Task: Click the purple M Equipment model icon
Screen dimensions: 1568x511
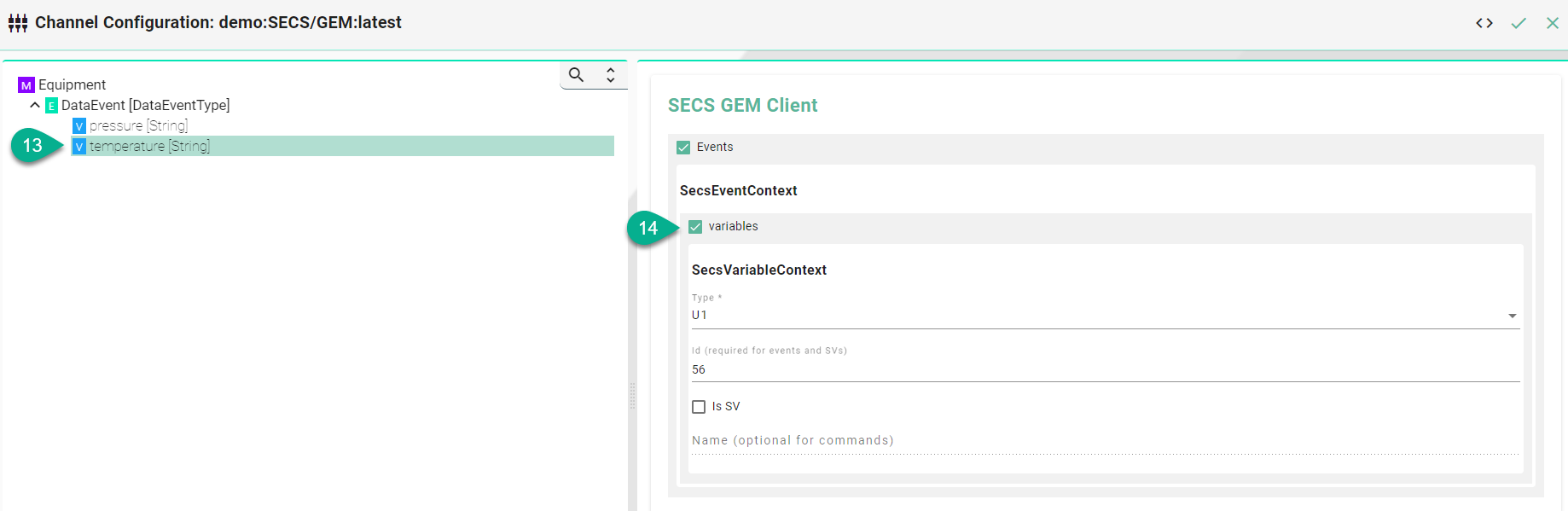Action: click(26, 85)
